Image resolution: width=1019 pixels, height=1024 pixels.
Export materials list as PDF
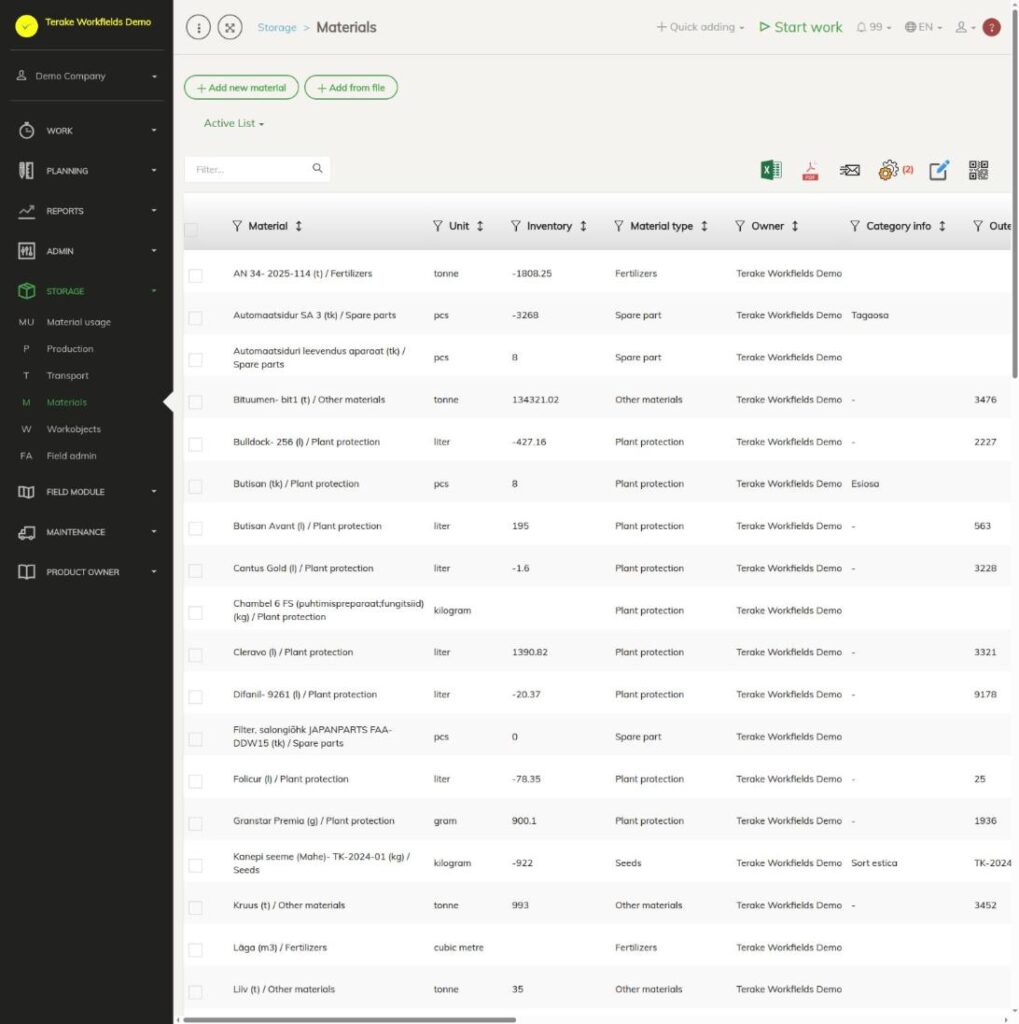pos(810,170)
